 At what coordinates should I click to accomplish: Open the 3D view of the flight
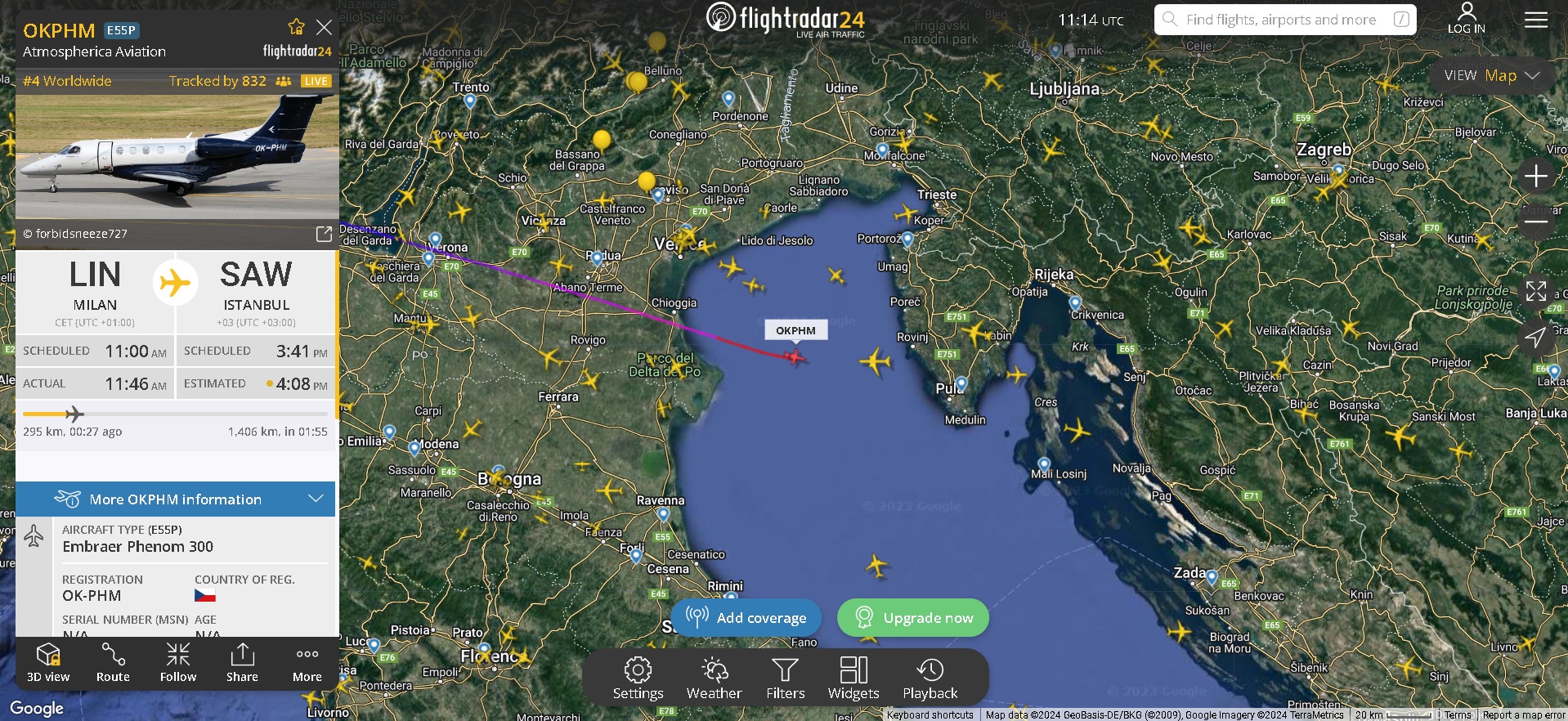(48, 663)
